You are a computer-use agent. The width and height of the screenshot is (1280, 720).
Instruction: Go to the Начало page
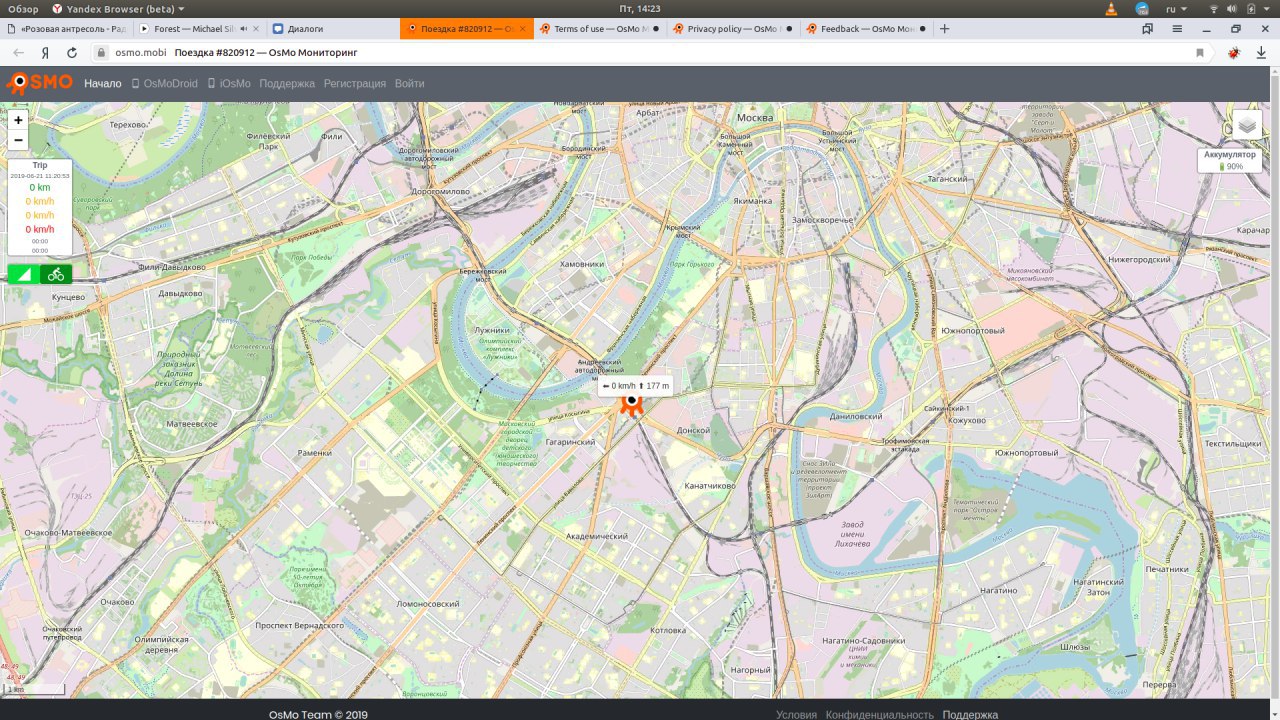[x=103, y=84]
